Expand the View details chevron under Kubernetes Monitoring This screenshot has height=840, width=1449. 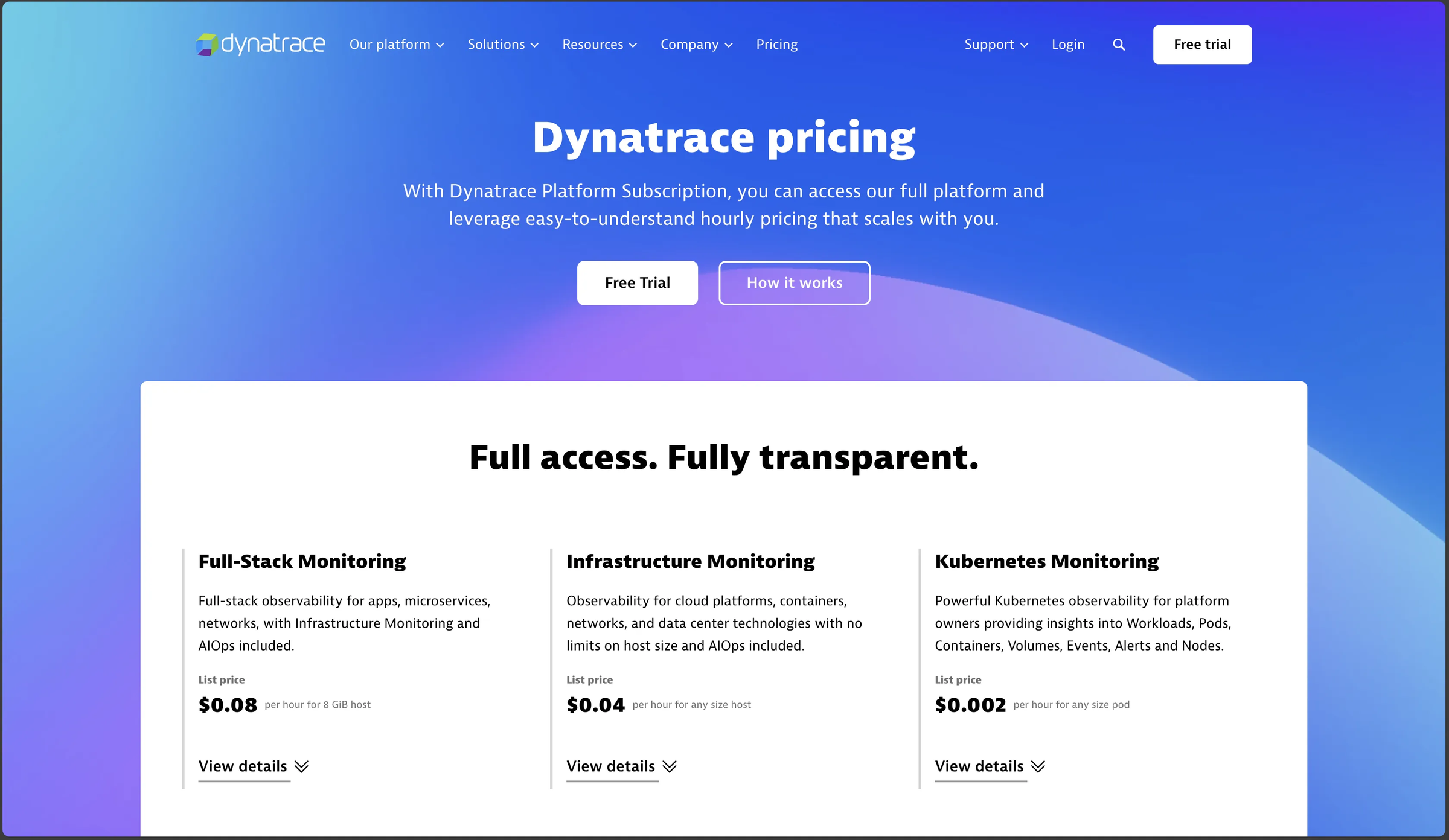(1038, 766)
